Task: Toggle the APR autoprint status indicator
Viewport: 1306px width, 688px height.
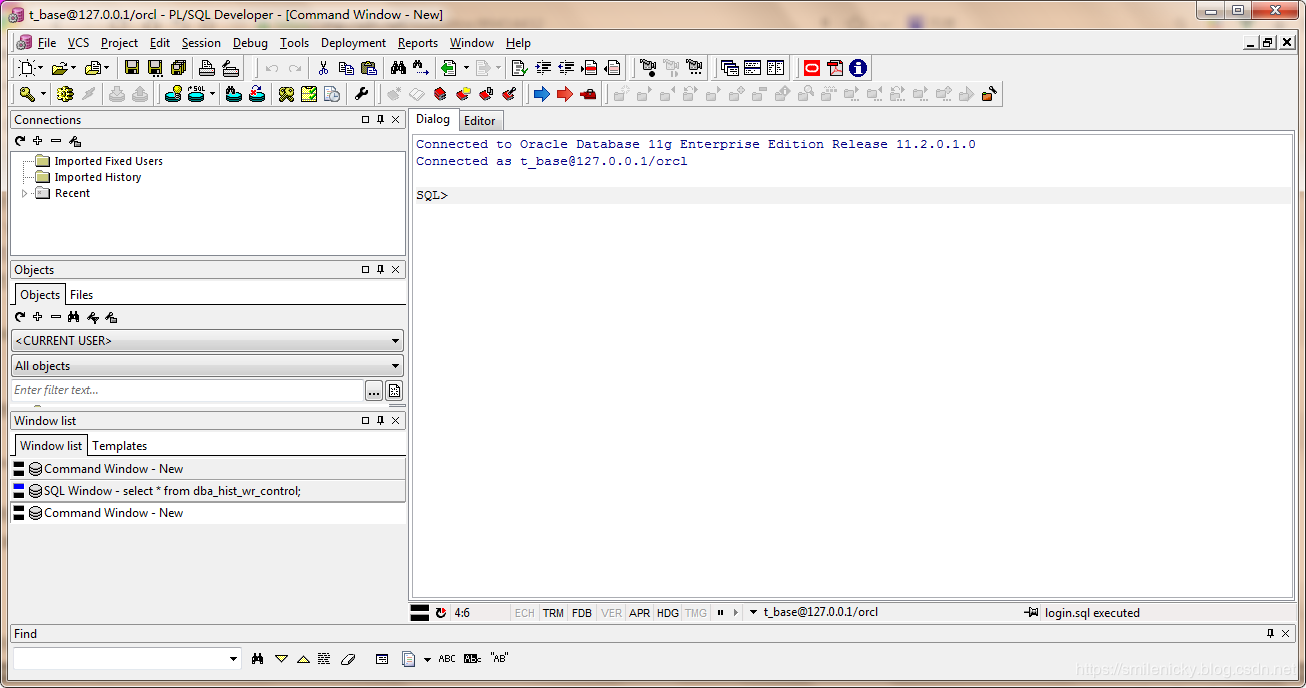Action: pyautogui.click(x=639, y=613)
